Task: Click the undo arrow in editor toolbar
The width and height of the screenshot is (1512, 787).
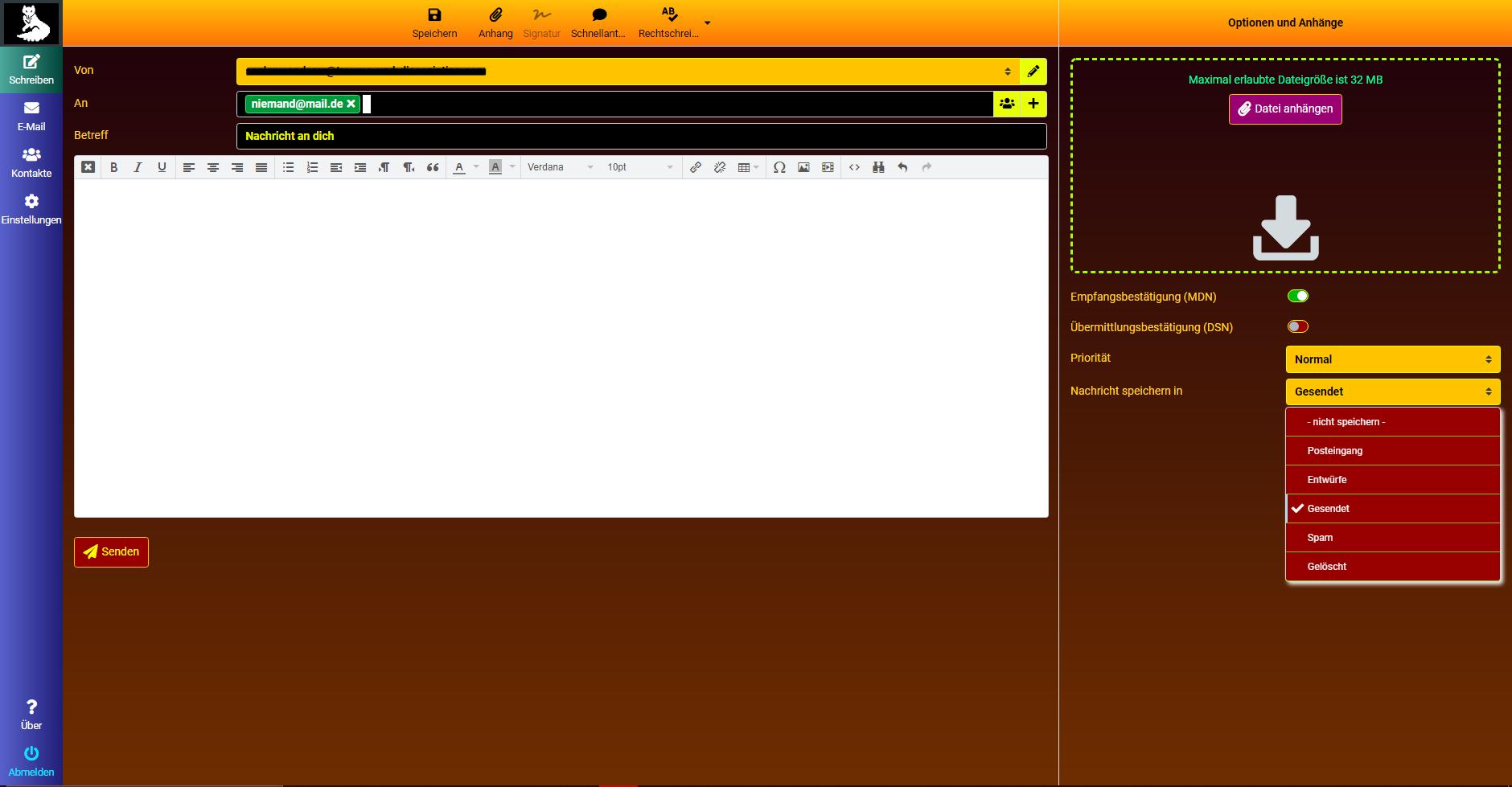Action: (902, 167)
